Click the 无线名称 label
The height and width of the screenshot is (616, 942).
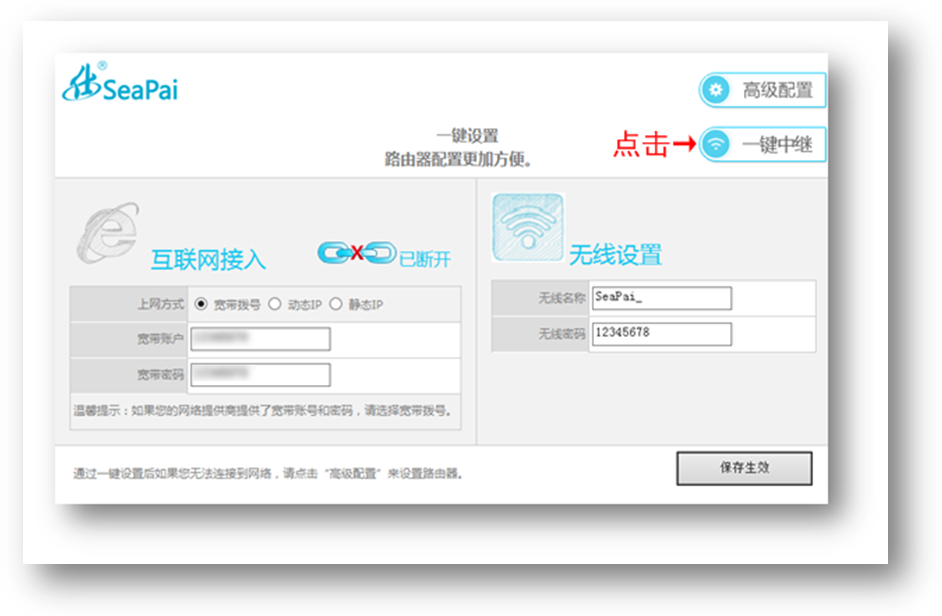(561, 298)
